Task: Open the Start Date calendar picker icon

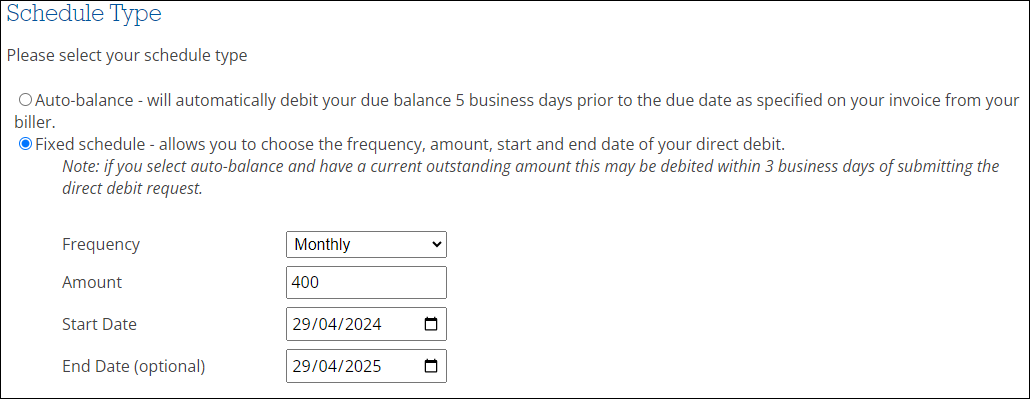Action: 431,324
